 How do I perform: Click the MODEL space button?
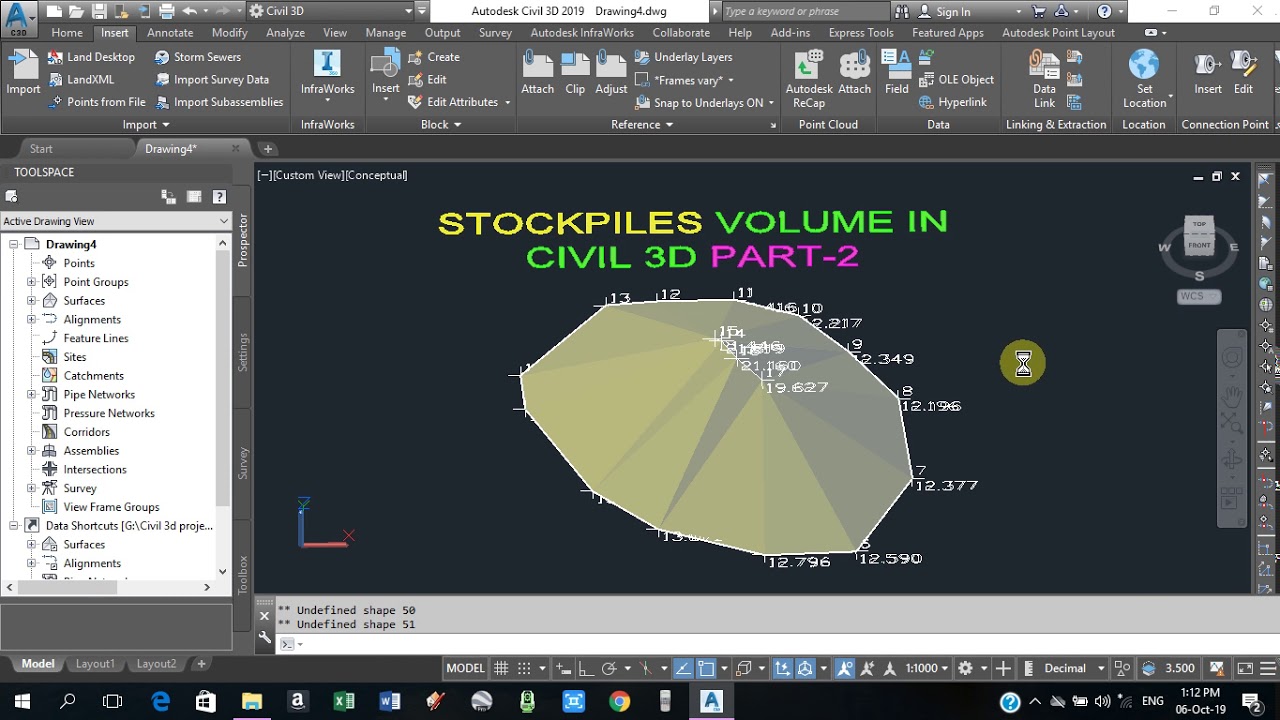[x=465, y=668]
